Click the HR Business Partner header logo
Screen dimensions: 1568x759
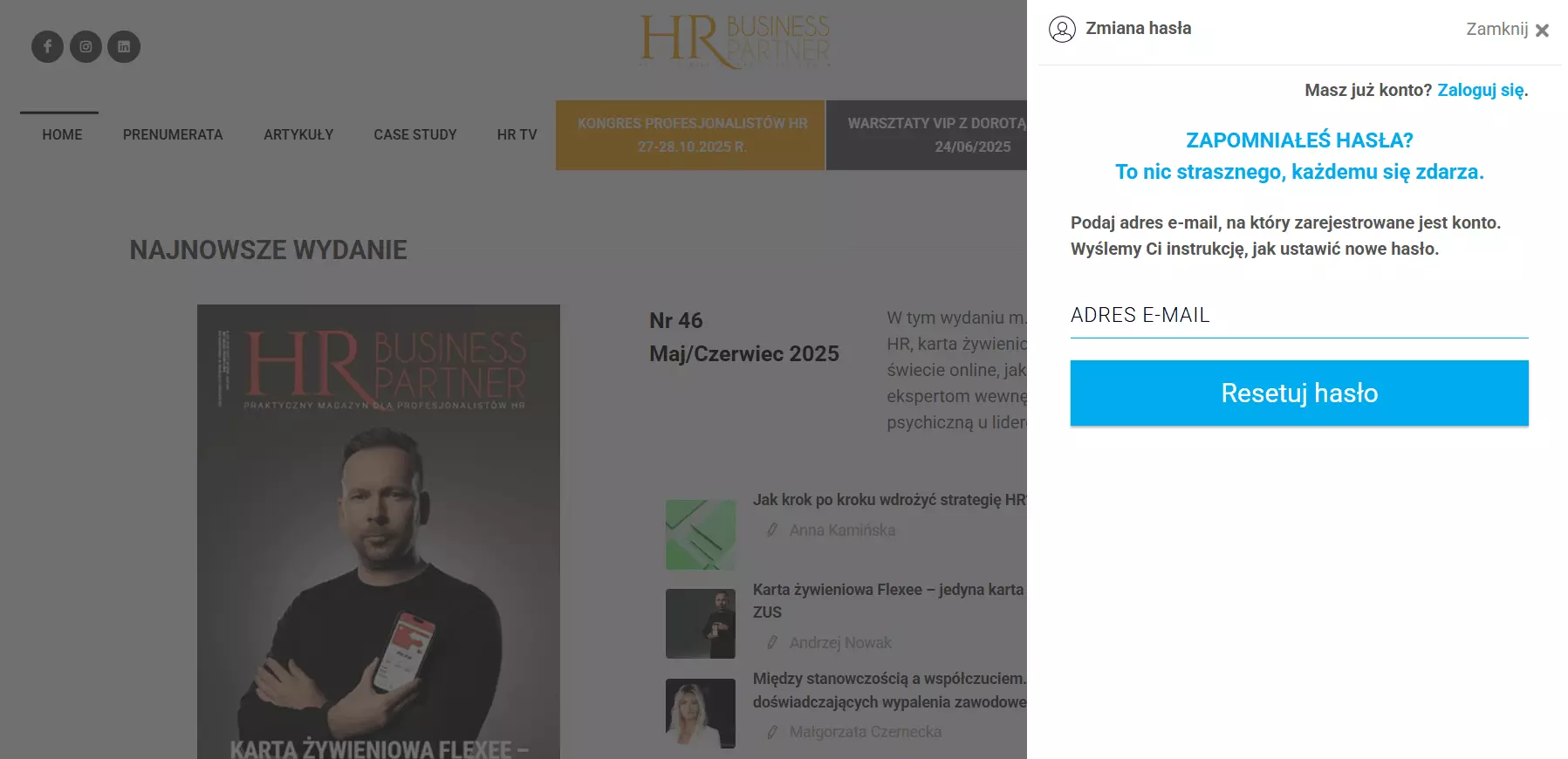[735, 41]
